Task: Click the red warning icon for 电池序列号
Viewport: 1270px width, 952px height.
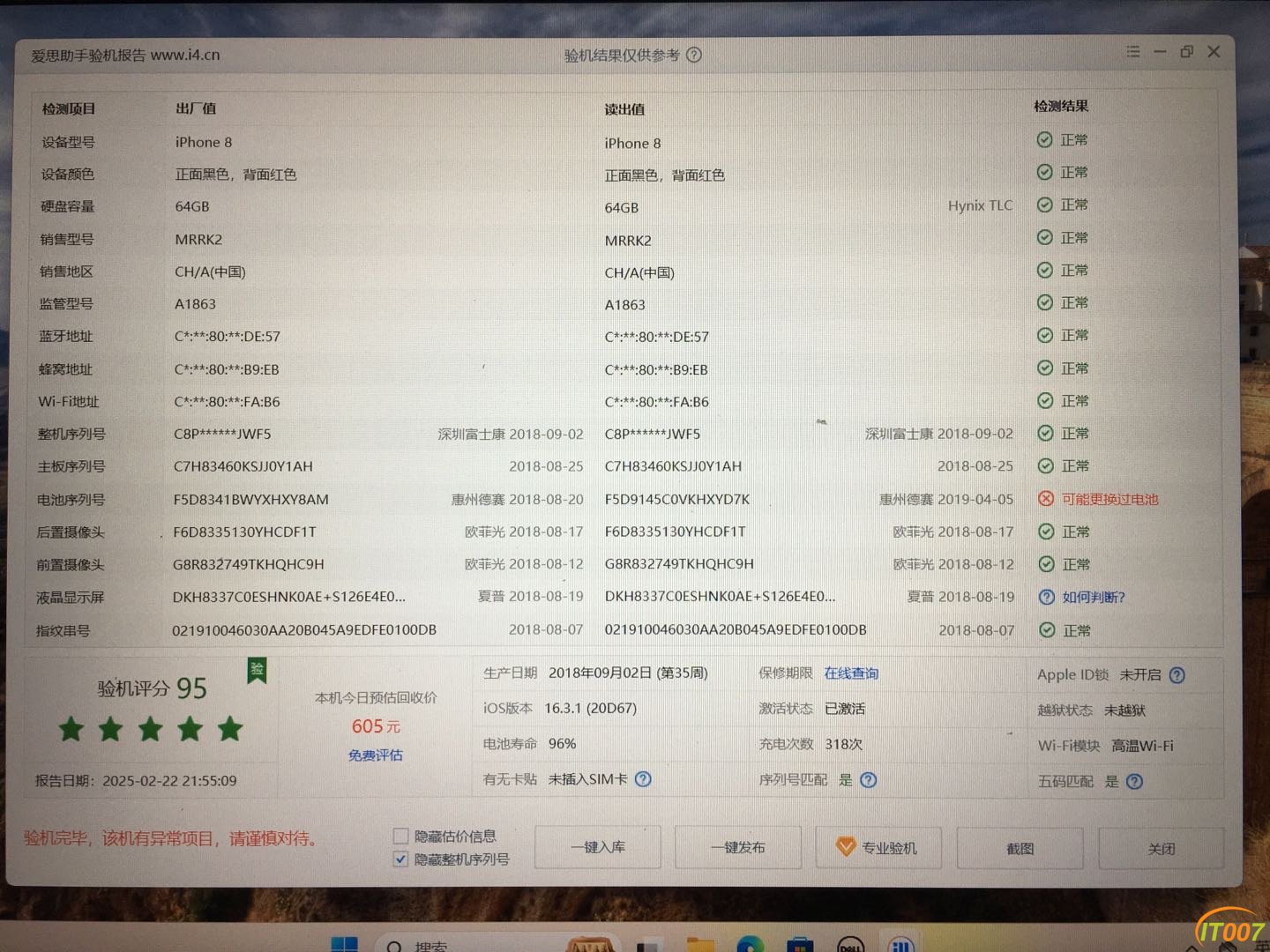Action: coord(1046,499)
